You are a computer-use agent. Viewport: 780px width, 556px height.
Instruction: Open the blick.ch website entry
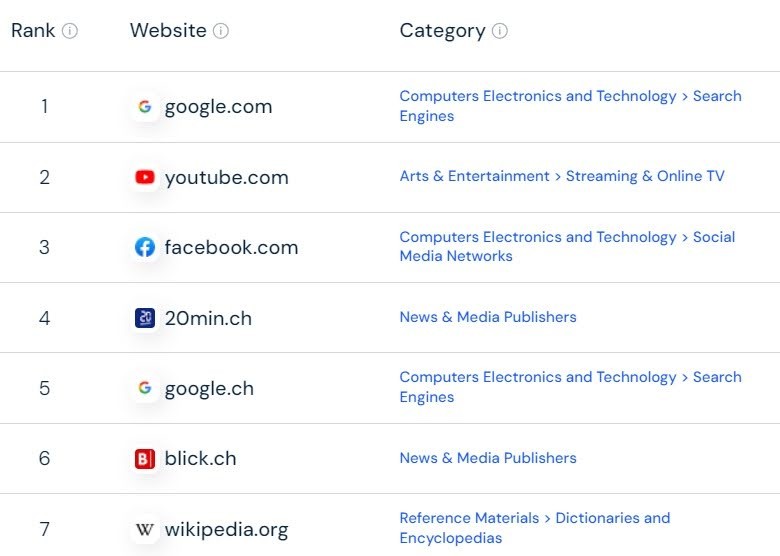click(x=200, y=459)
